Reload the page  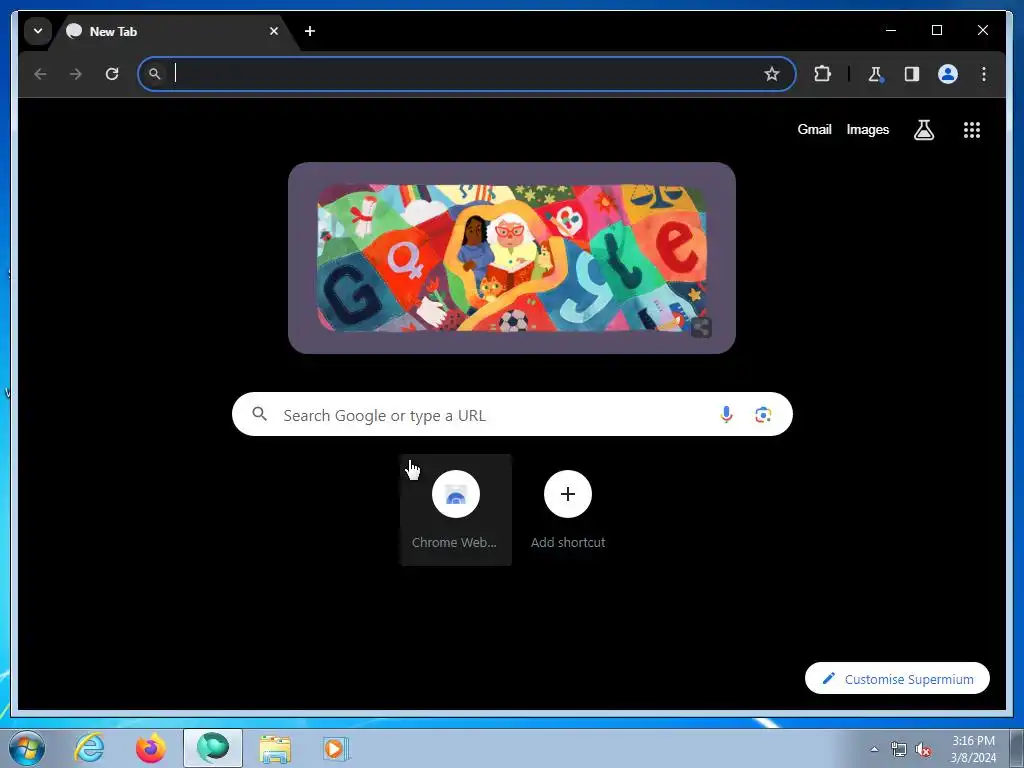click(112, 74)
